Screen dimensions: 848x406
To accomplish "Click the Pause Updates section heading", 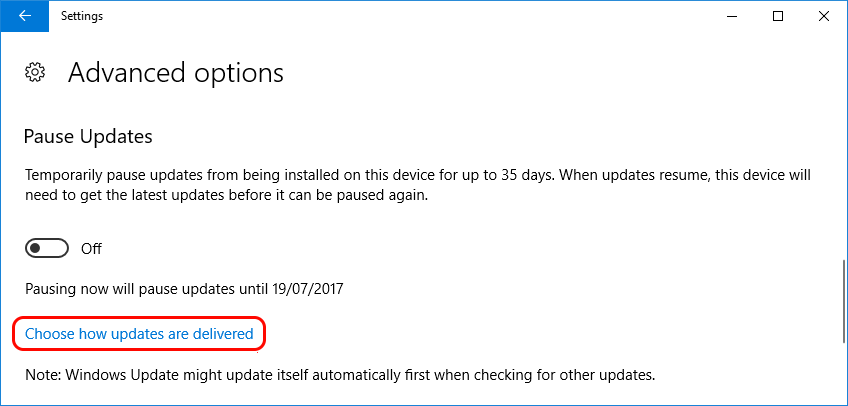I will pyautogui.click(x=88, y=136).
